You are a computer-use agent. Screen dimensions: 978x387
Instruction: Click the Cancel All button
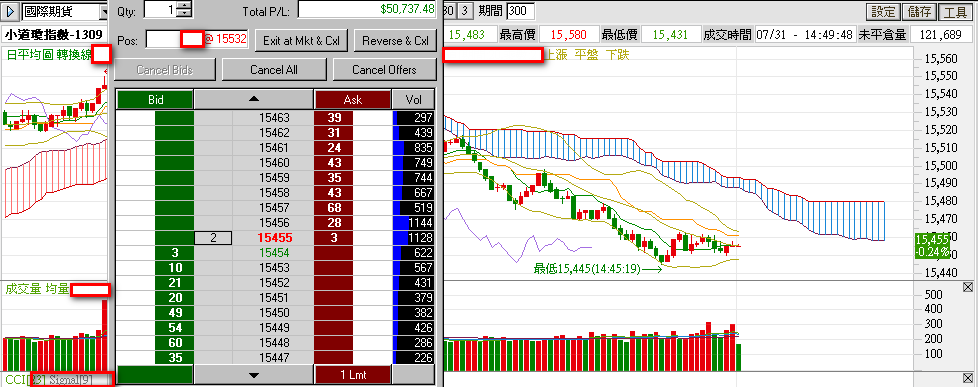click(x=273, y=70)
